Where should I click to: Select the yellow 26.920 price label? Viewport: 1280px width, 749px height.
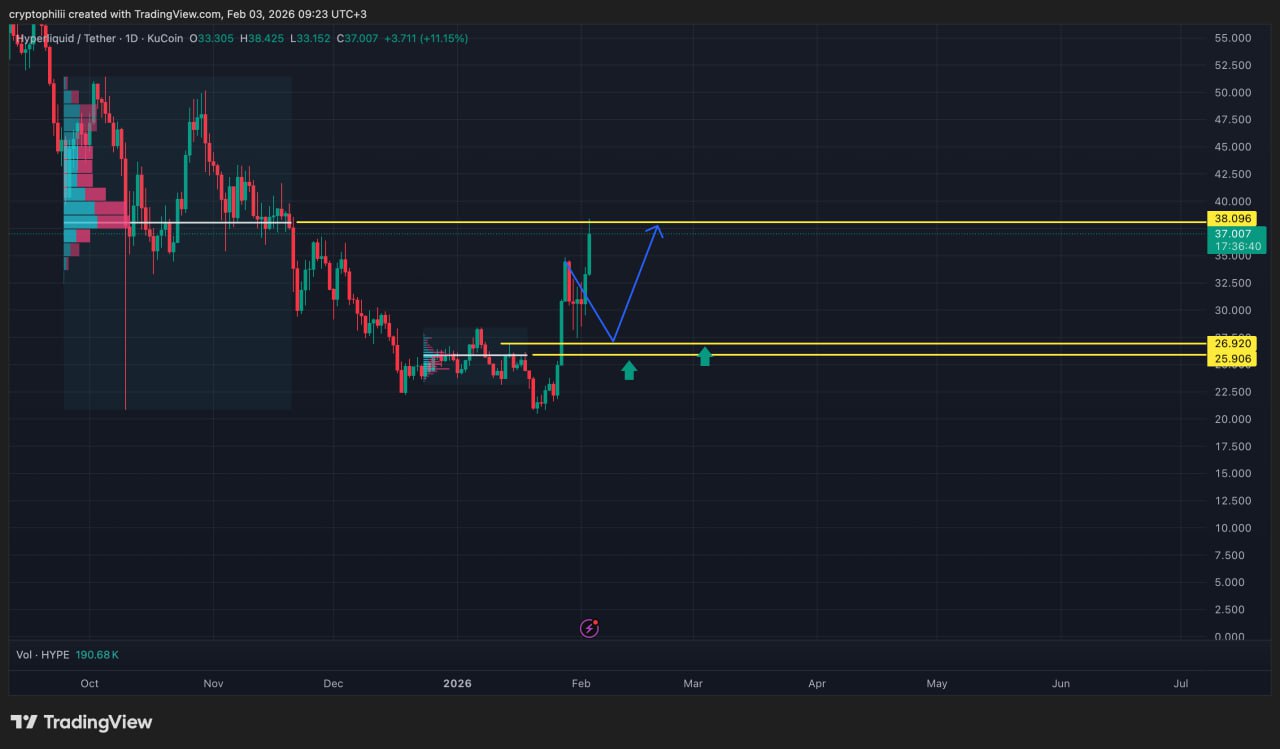tap(1230, 345)
